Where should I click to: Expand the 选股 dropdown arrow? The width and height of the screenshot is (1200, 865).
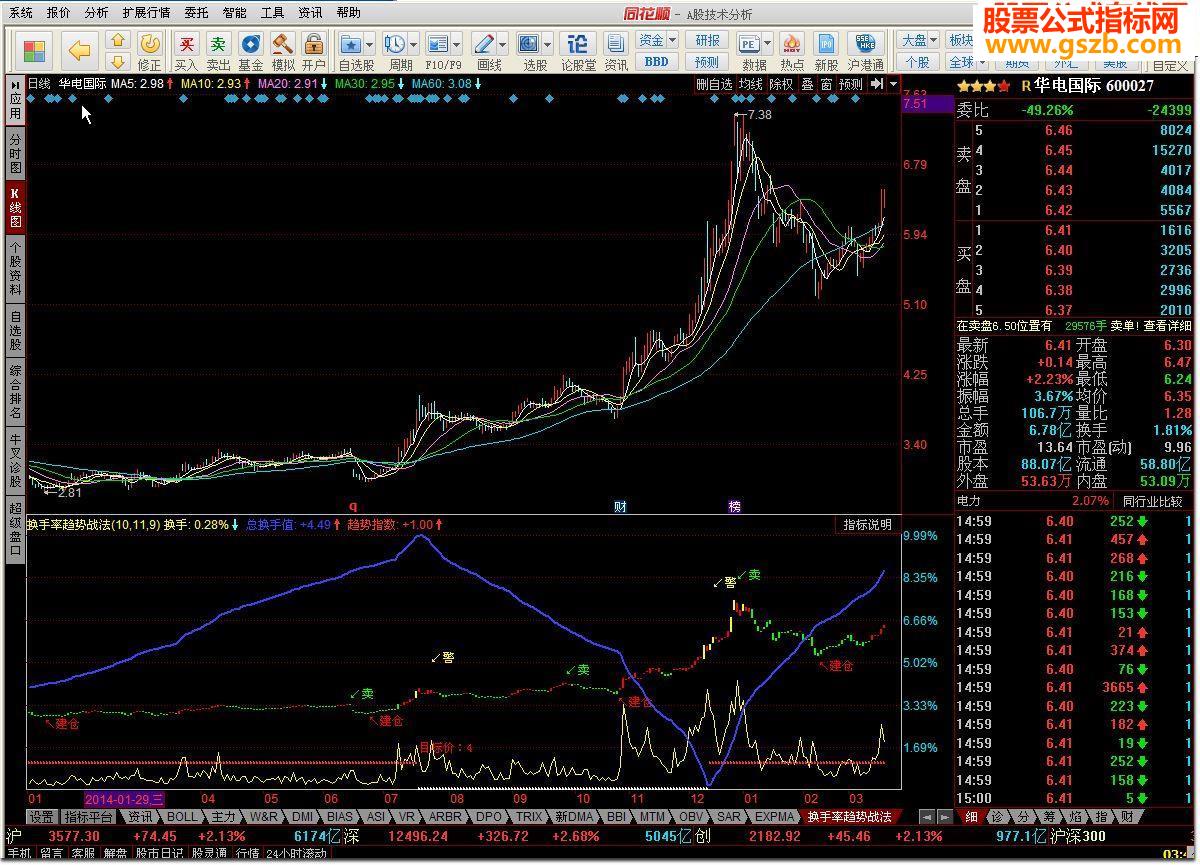tap(547, 45)
